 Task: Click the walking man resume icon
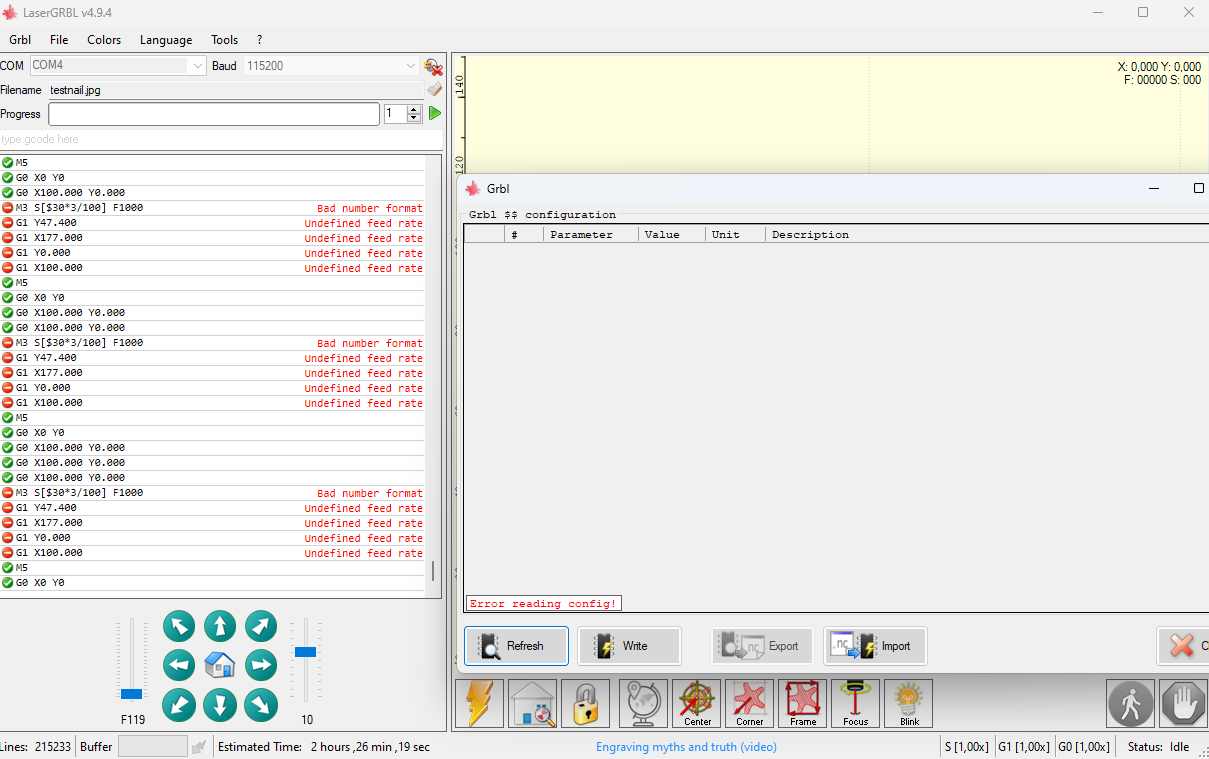tap(1131, 704)
